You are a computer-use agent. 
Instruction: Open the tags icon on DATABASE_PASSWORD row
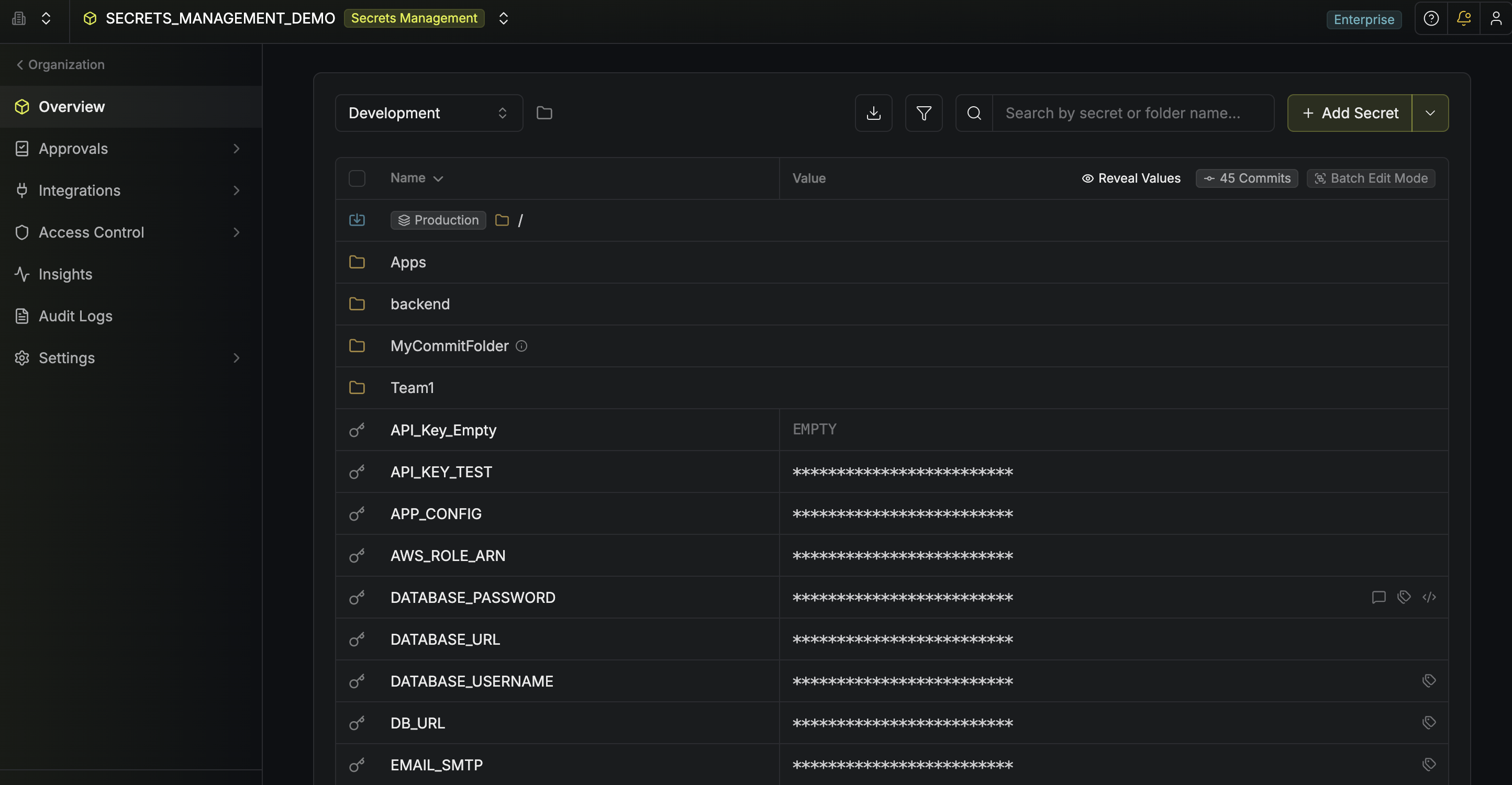[1404, 597]
